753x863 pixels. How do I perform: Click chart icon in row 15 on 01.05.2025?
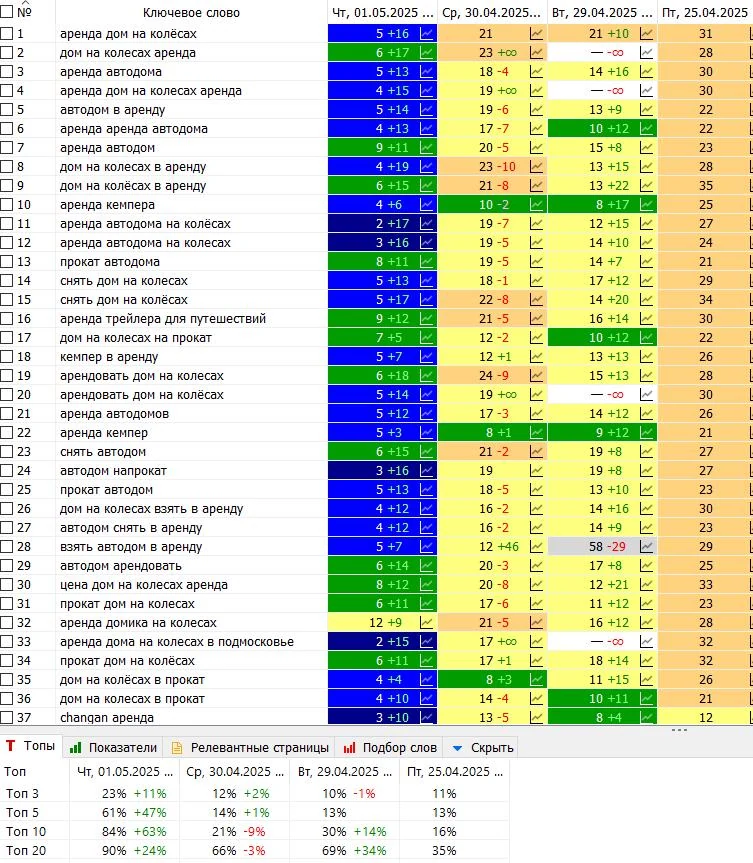427,300
